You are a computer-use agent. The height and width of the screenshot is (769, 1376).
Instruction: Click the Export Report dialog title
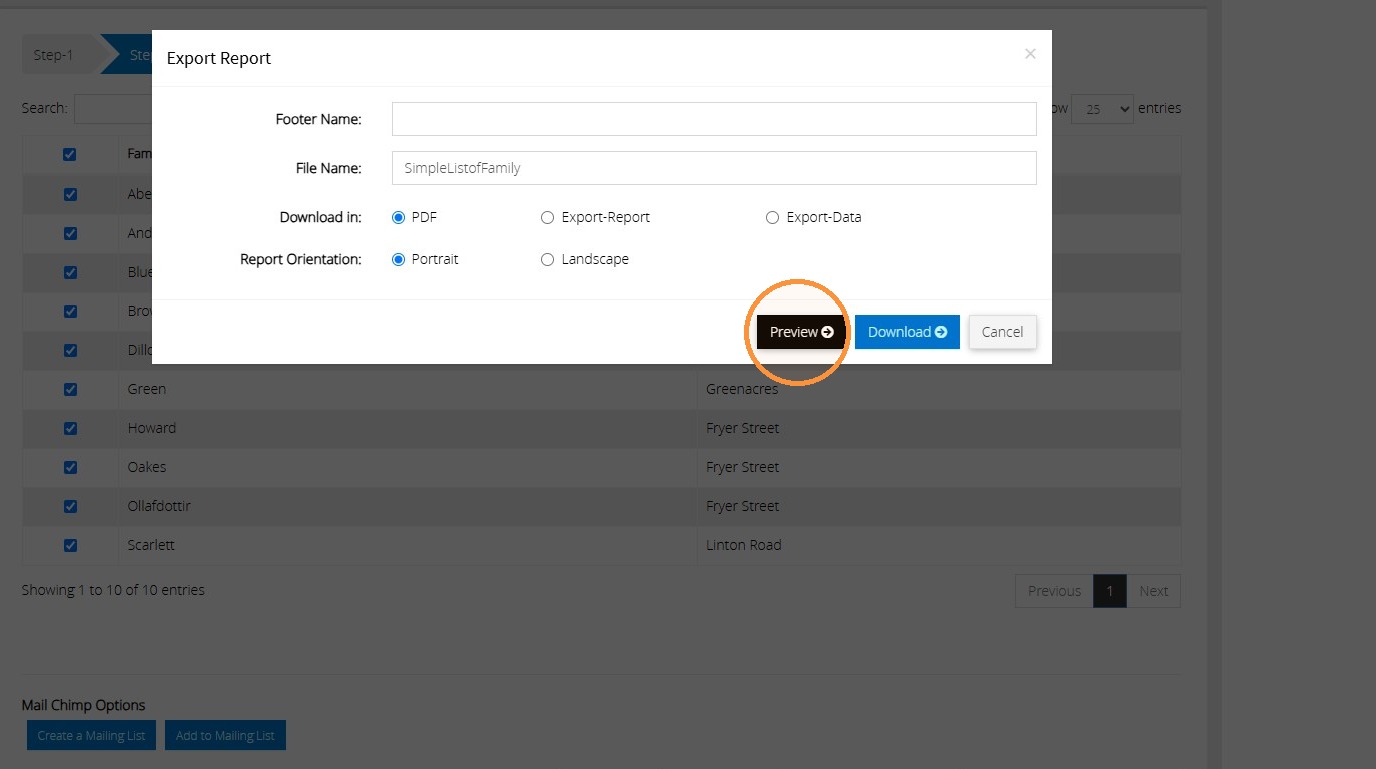[x=219, y=58]
